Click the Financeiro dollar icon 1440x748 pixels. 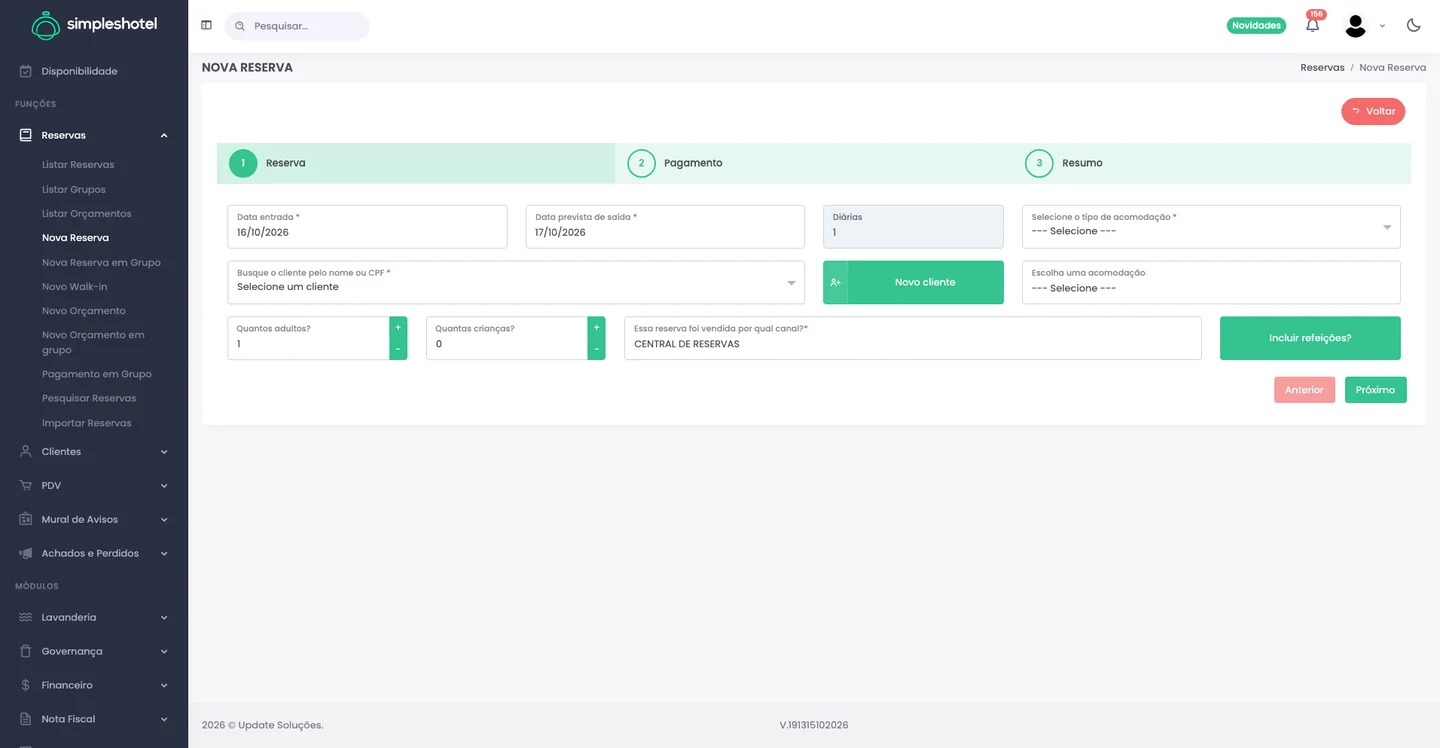point(26,685)
